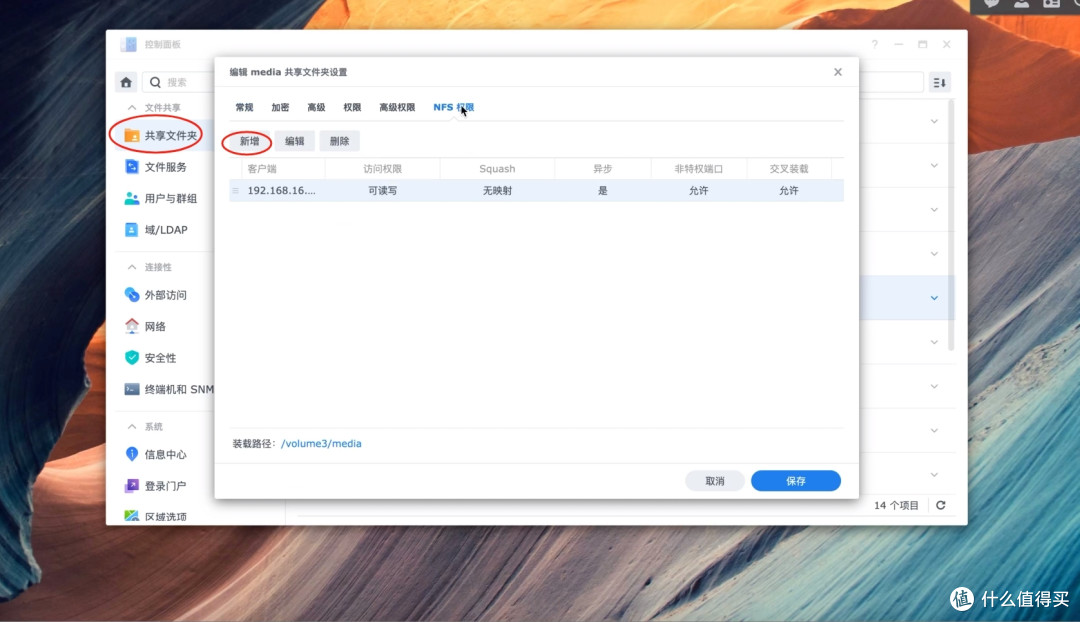Open Info Center (信息中心)
This screenshot has height=622, width=1080.
[156, 454]
